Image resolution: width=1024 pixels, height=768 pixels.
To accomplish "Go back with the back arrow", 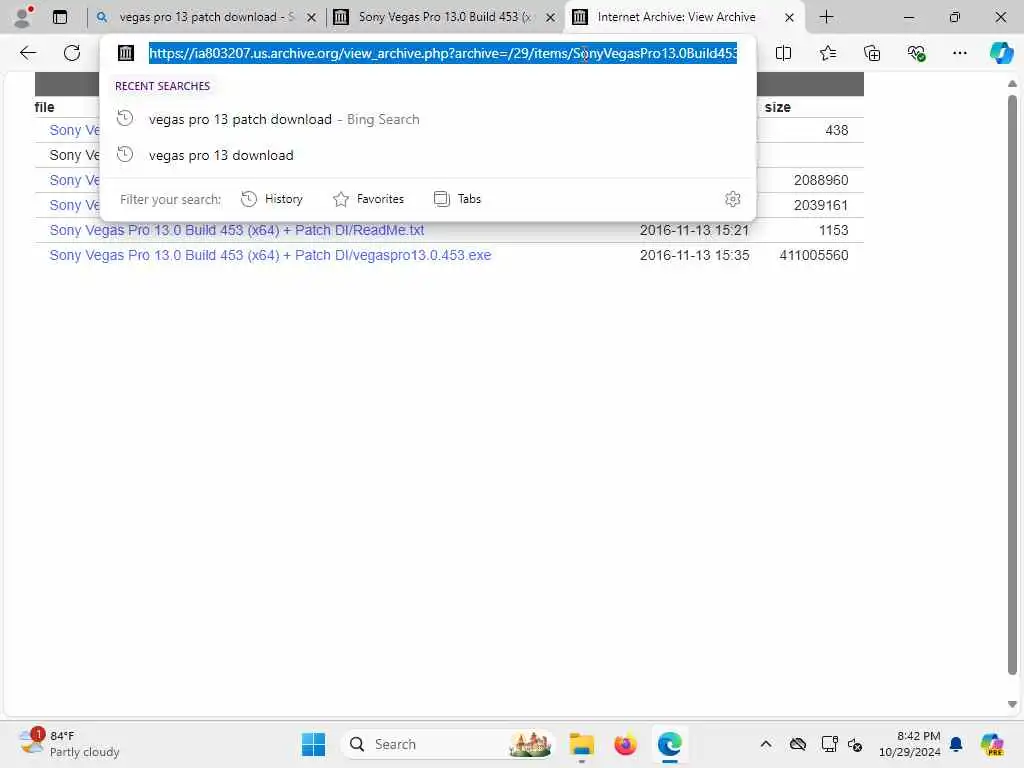I will coord(28,53).
